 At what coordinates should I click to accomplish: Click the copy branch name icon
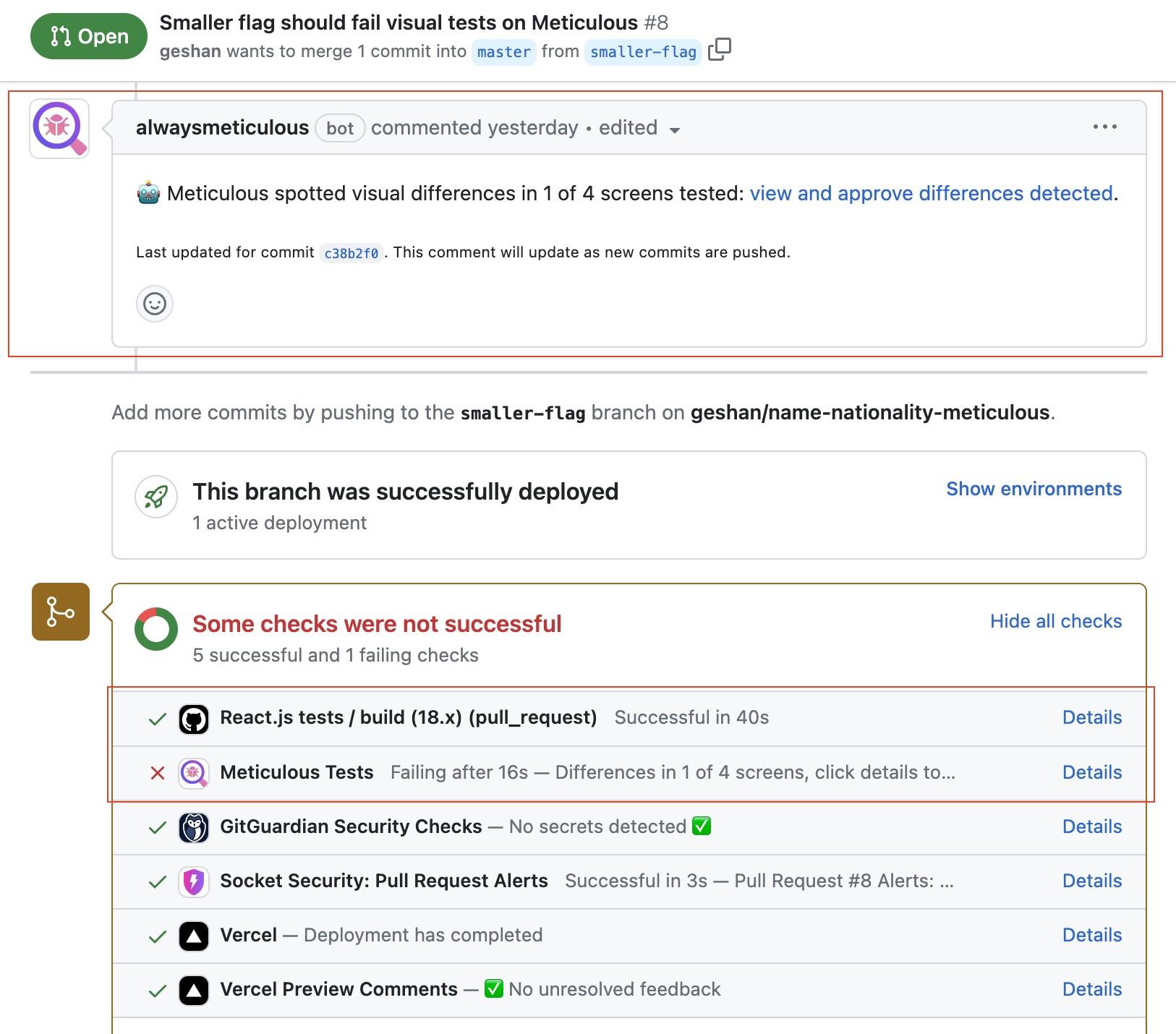[719, 50]
